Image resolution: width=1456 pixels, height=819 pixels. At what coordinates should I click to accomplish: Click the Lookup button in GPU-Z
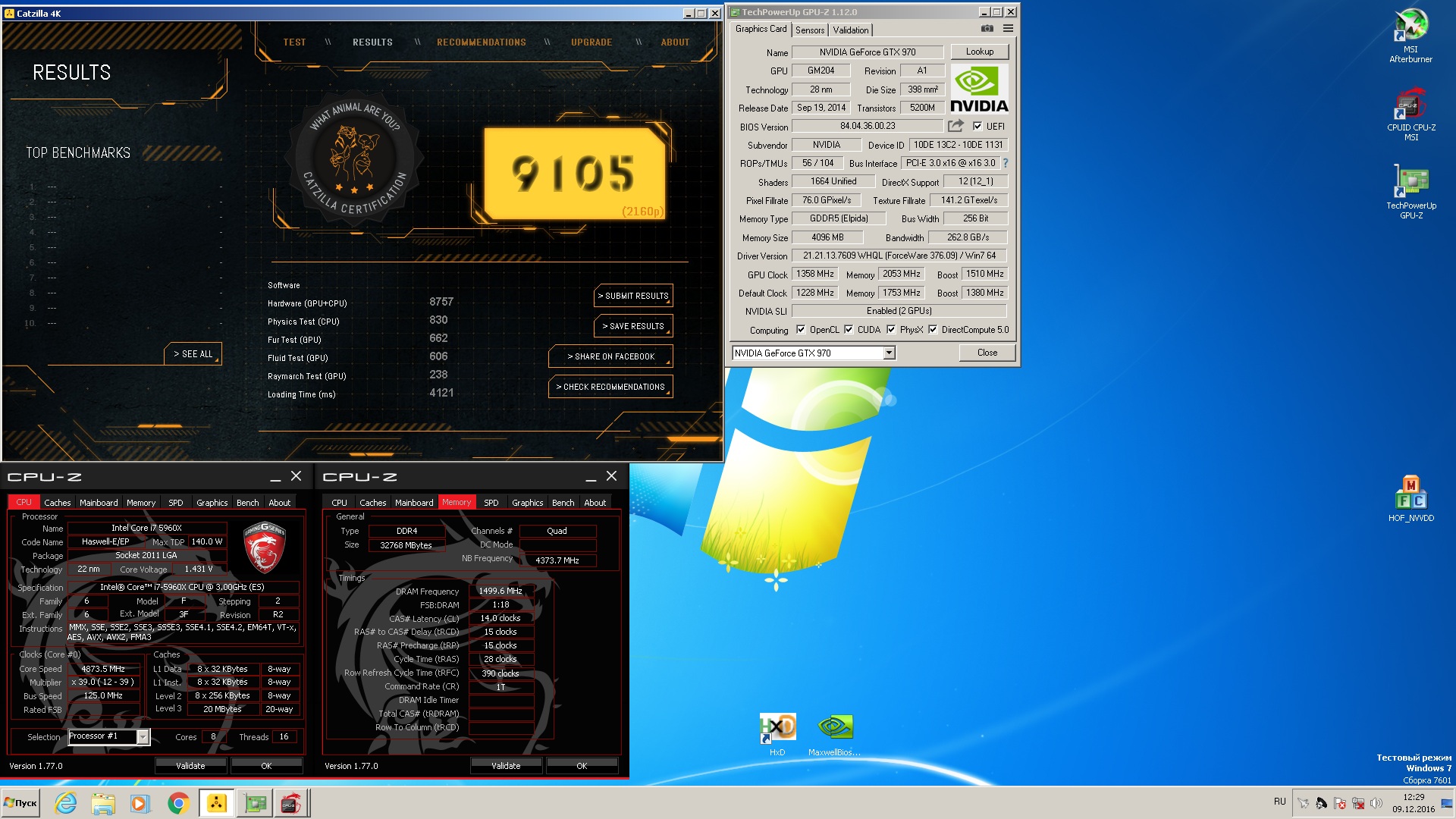click(x=979, y=52)
